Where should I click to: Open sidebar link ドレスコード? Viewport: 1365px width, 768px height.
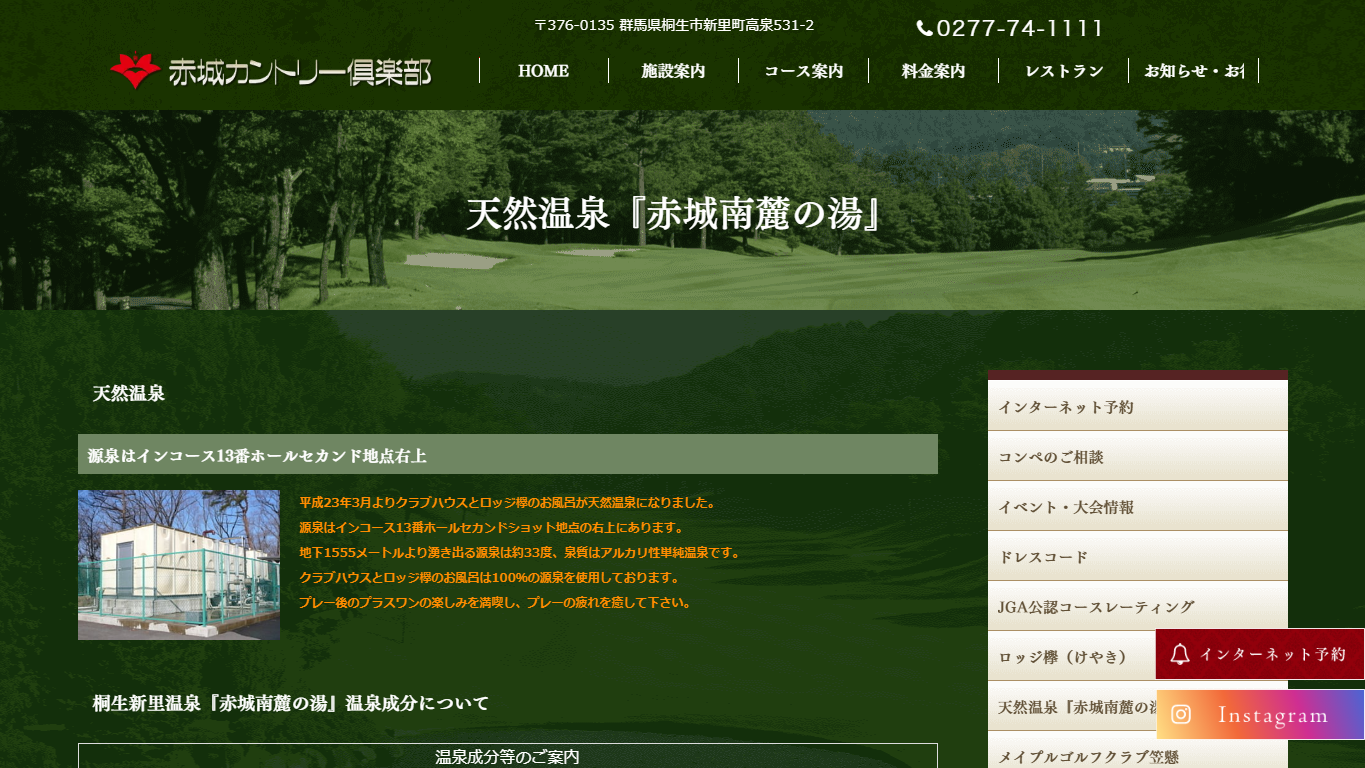pos(1138,556)
